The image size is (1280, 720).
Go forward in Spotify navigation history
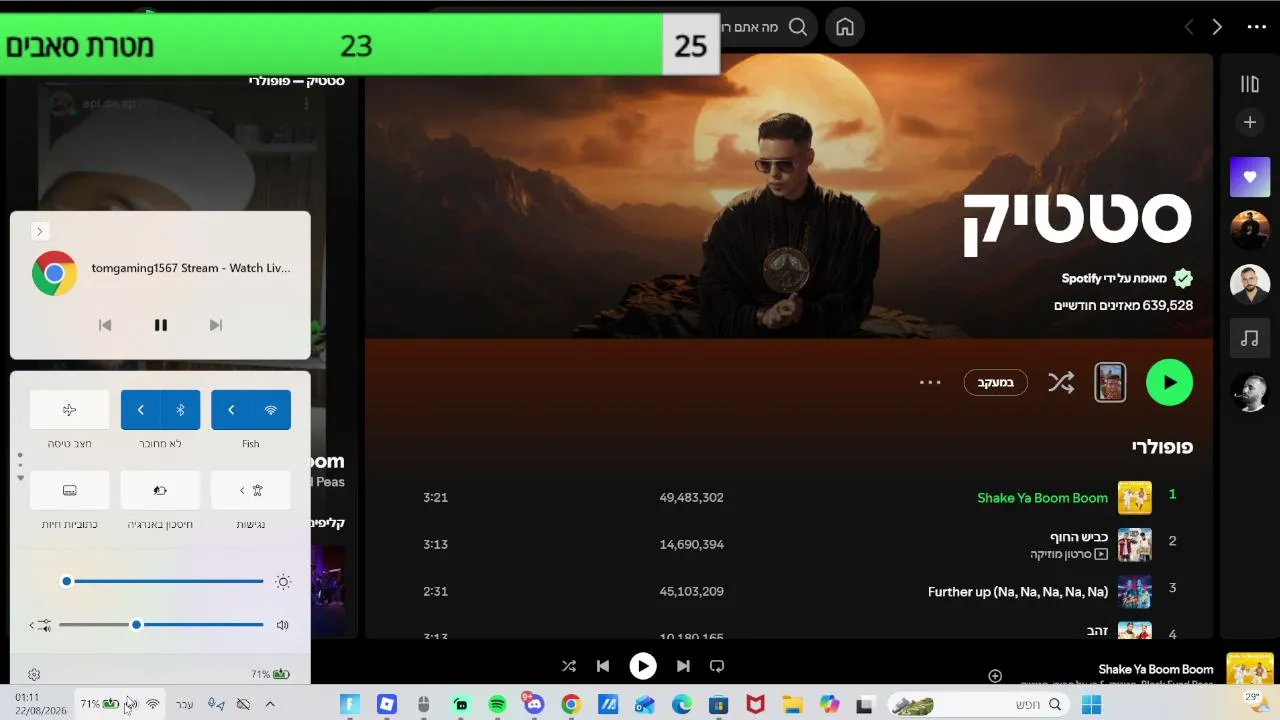point(1217,27)
